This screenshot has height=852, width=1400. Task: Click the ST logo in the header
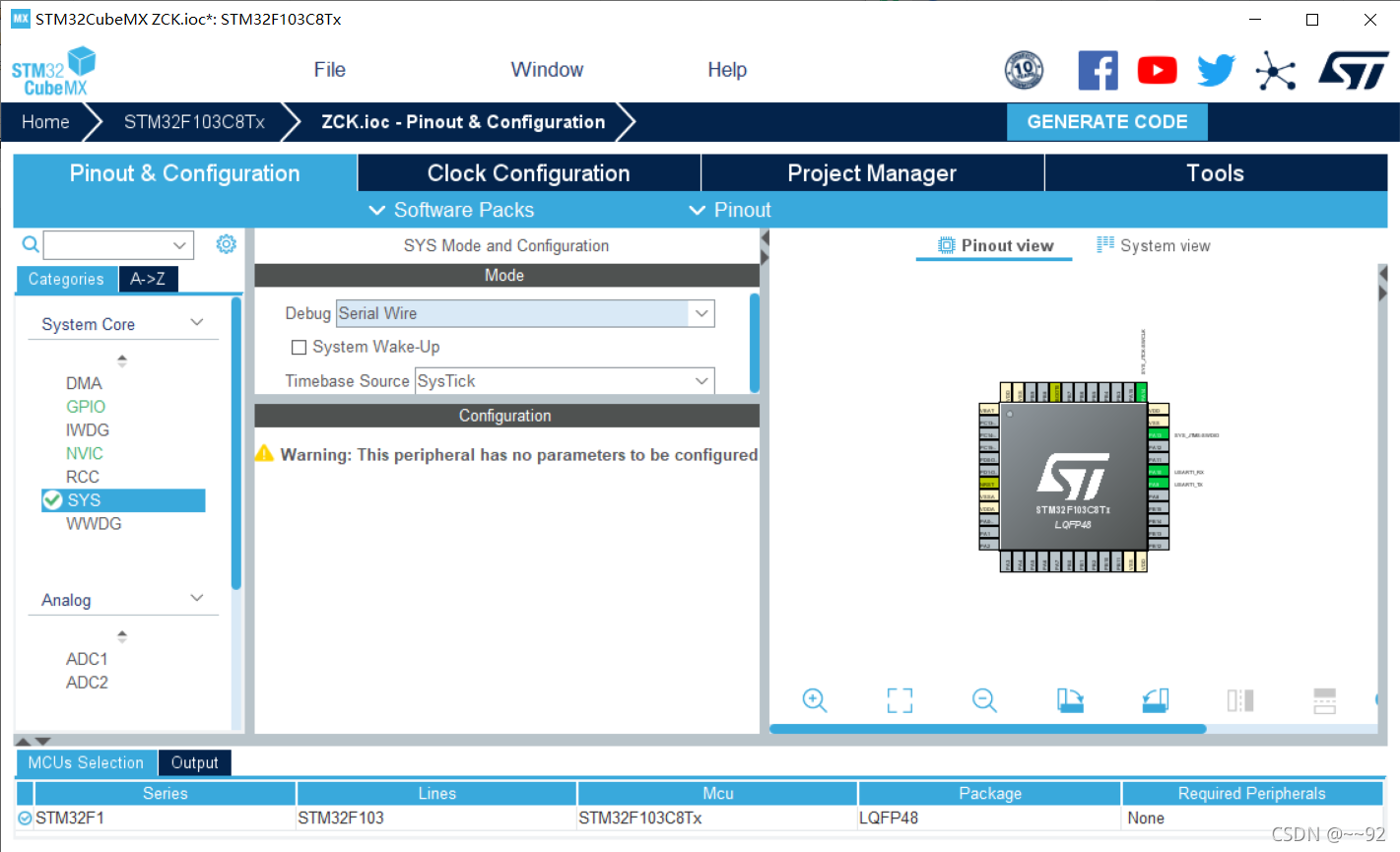pyautogui.click(x=1354, y=71)
